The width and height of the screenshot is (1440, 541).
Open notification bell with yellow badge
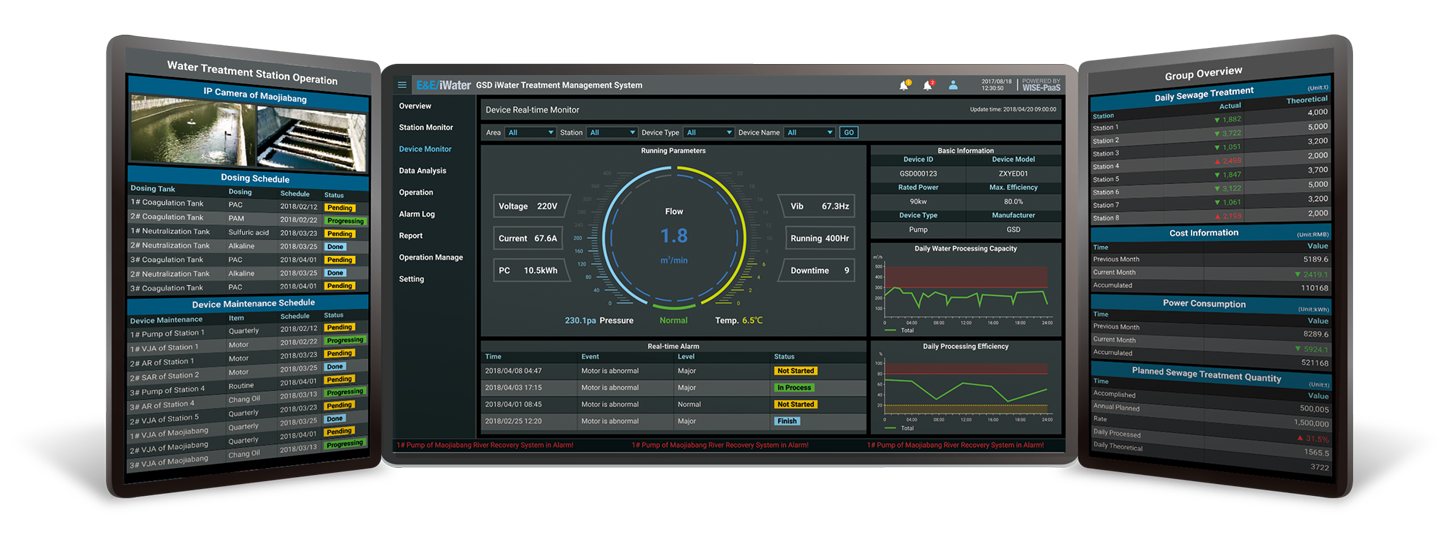[x=904, y=85]
